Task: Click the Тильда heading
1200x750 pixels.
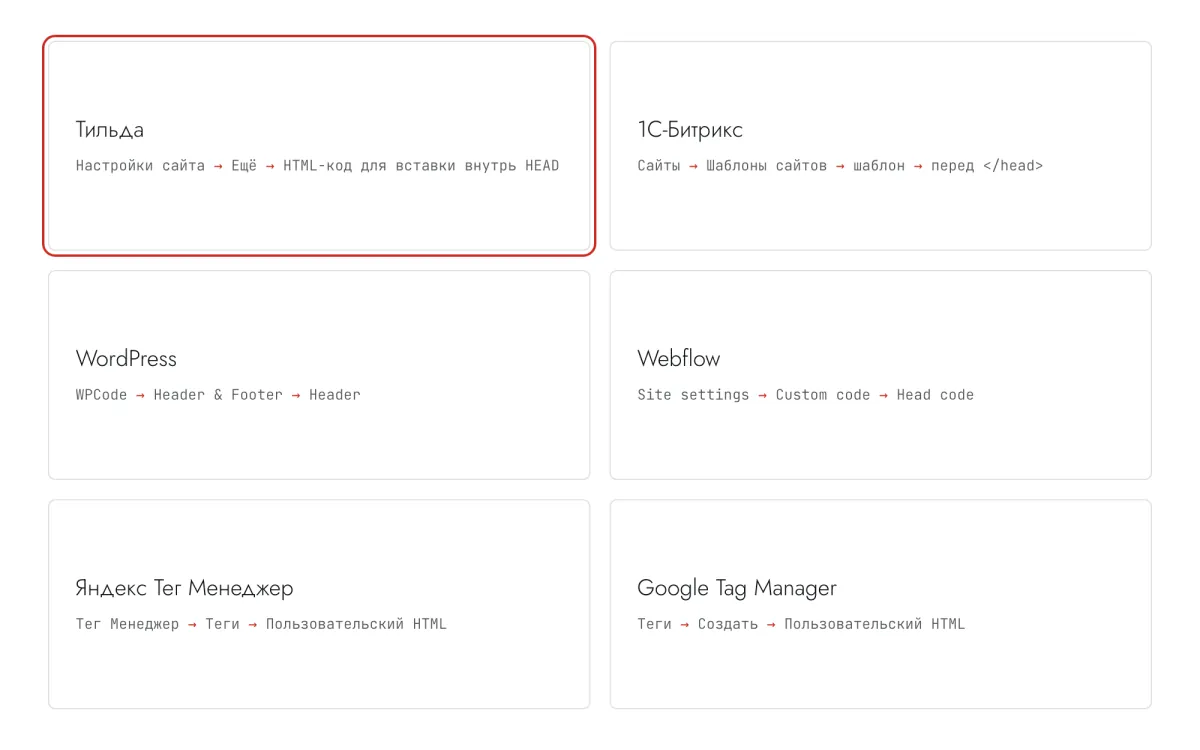Action: click(110, 130)
